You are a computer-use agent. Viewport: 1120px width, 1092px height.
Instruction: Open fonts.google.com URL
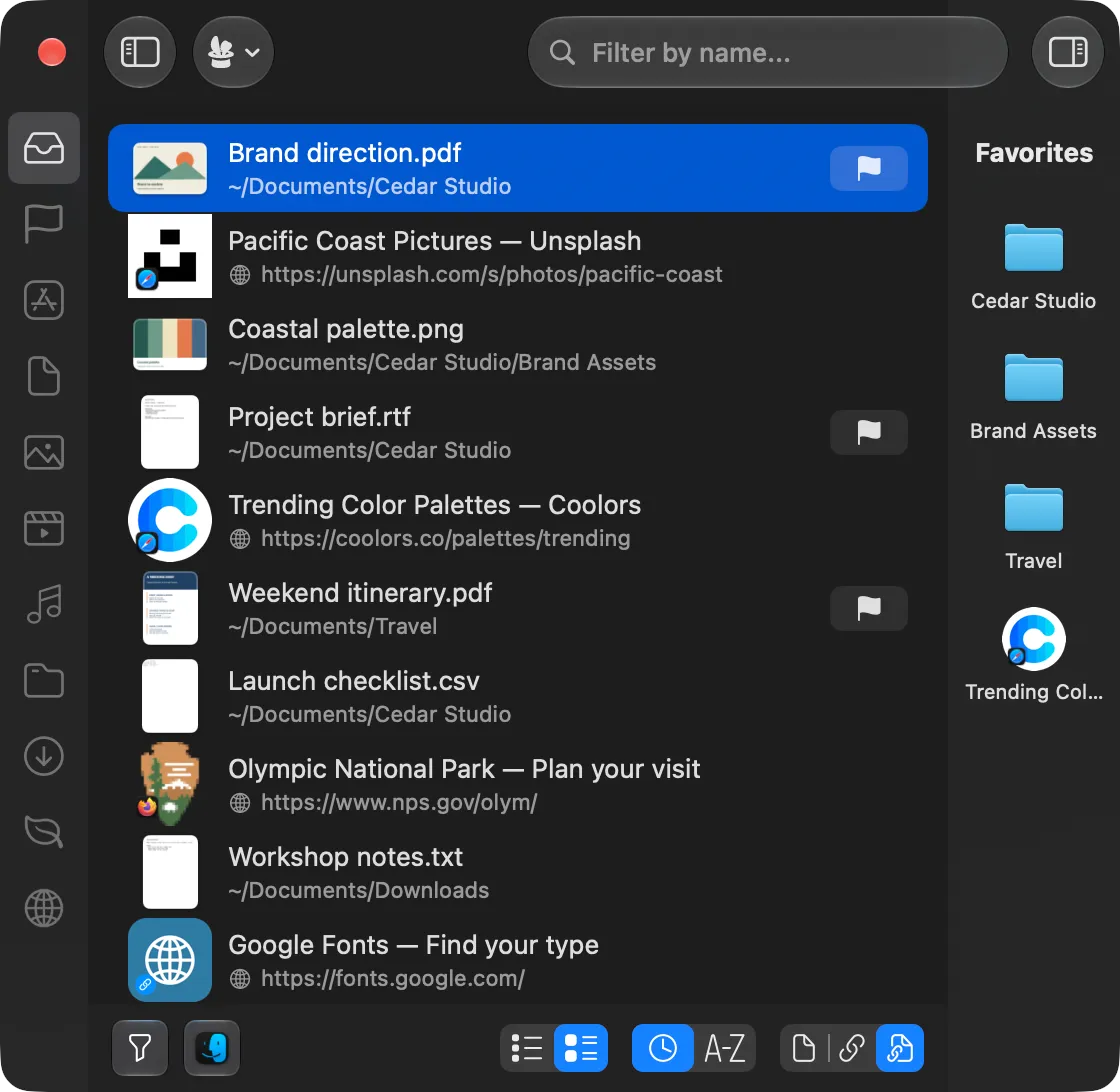pyautogui.click(x=393, y=978)
